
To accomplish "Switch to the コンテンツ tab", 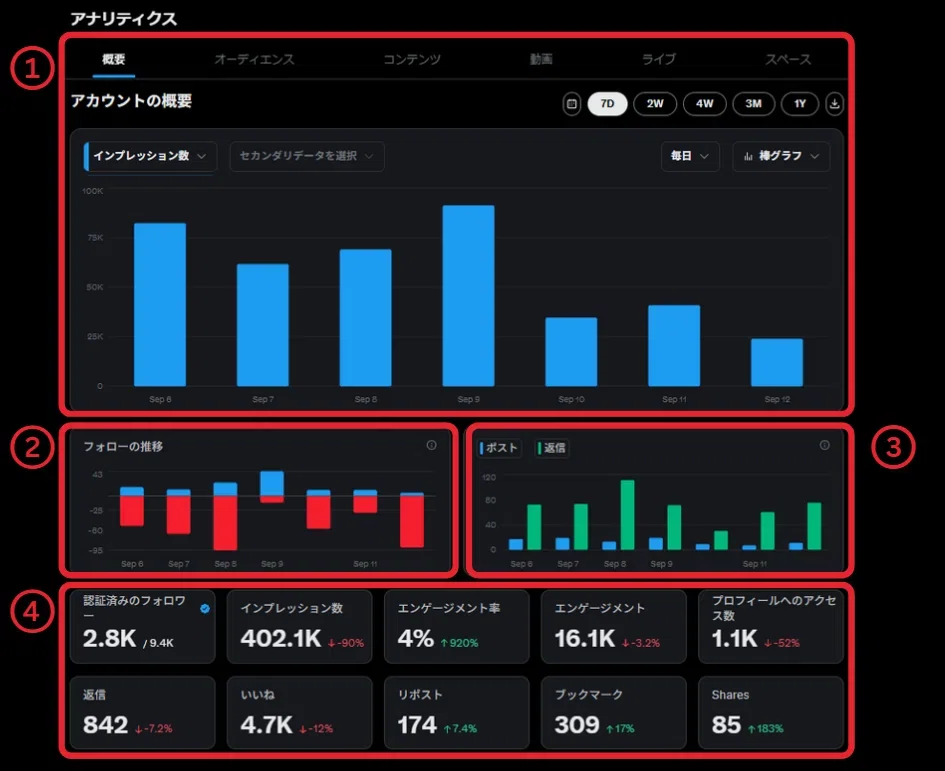I will (412, 59).
